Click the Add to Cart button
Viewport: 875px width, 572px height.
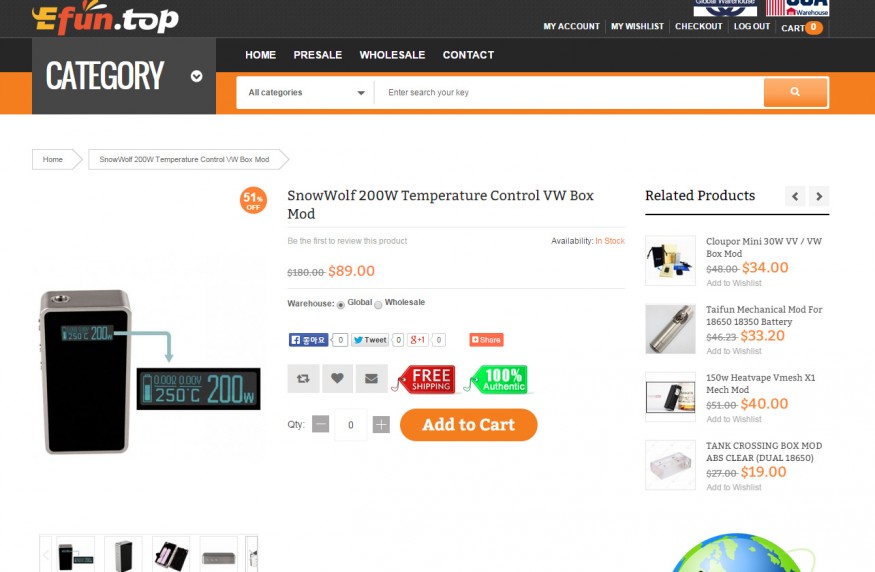click(469, 425)
